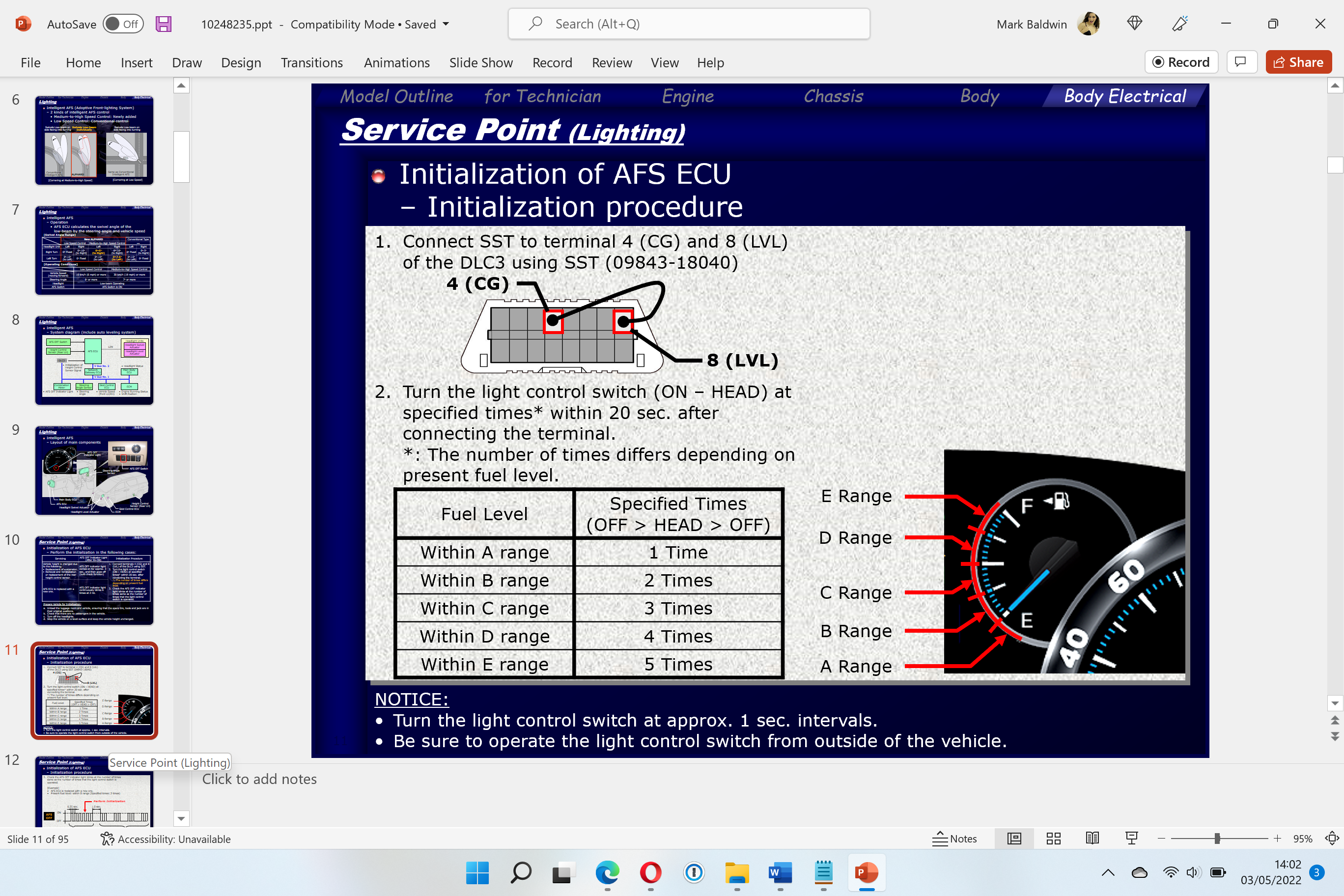The width and height of the screenshot is (1344, 896).
Task: Open the Normal view from the status bar
Action: click(1014, 839)
